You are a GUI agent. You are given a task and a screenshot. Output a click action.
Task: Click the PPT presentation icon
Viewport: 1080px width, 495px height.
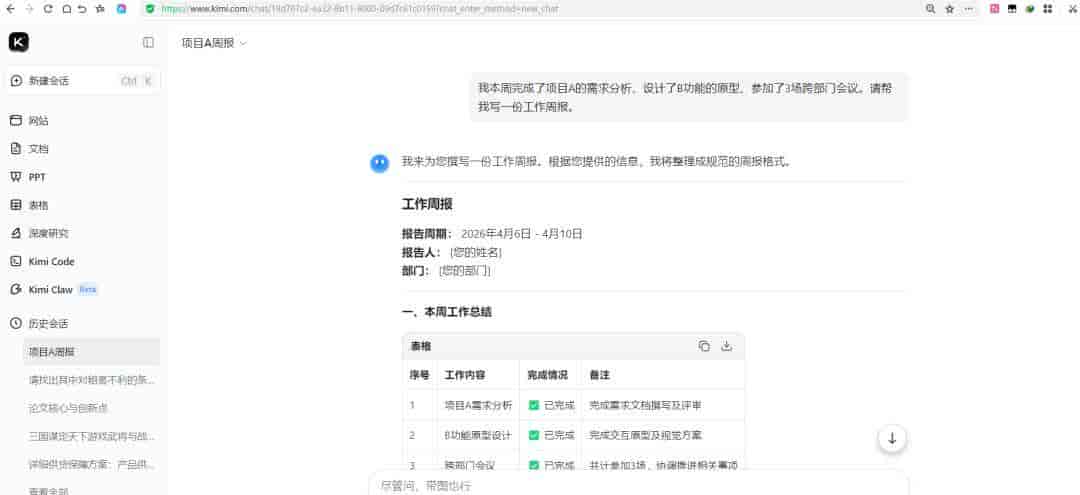(x=16, y=177)
